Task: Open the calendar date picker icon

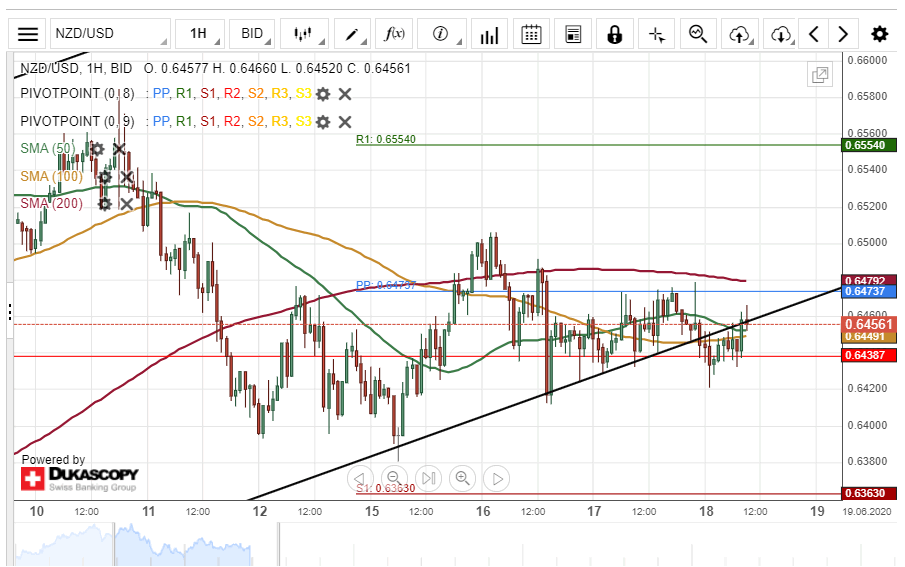Action: (x=531, y=34)
